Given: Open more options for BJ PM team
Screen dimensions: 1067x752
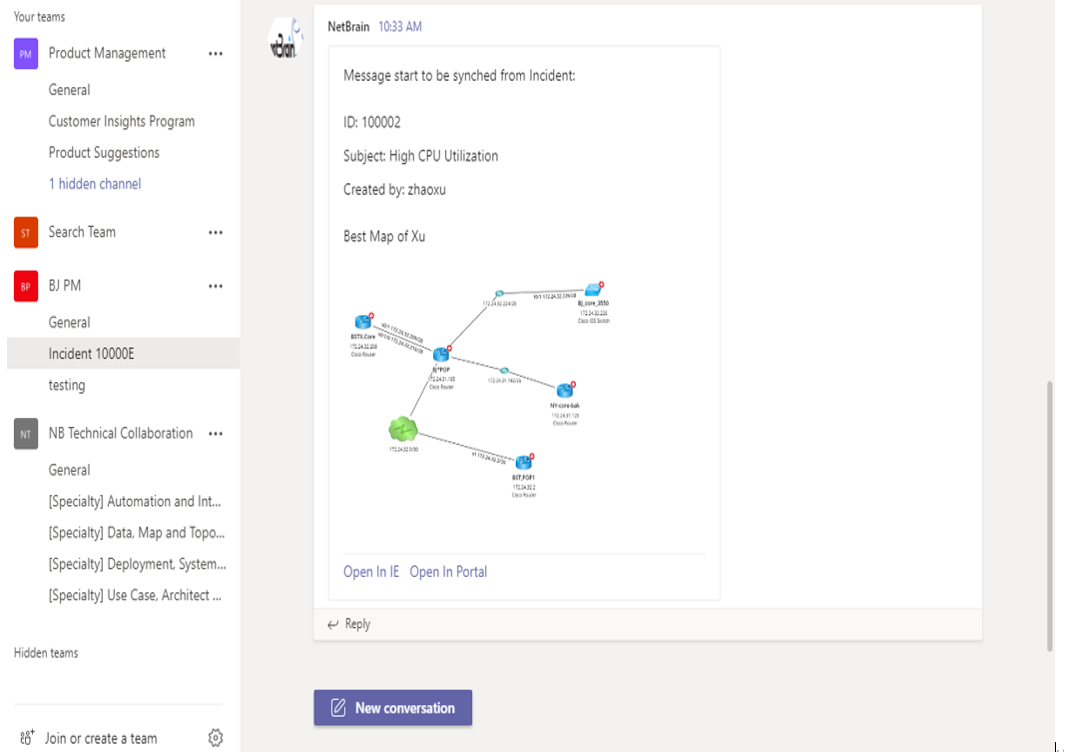Looking at the screenshot, I should point(215,286).
